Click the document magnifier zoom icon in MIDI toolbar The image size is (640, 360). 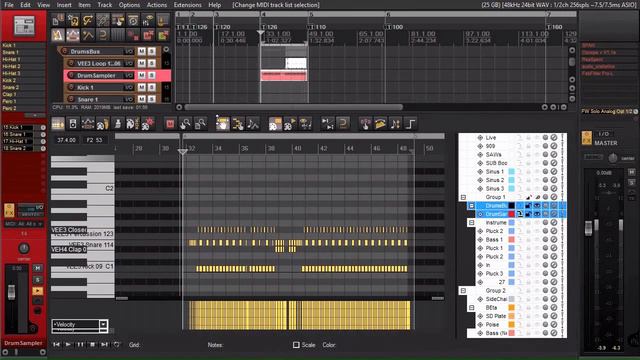coord(200,124)
